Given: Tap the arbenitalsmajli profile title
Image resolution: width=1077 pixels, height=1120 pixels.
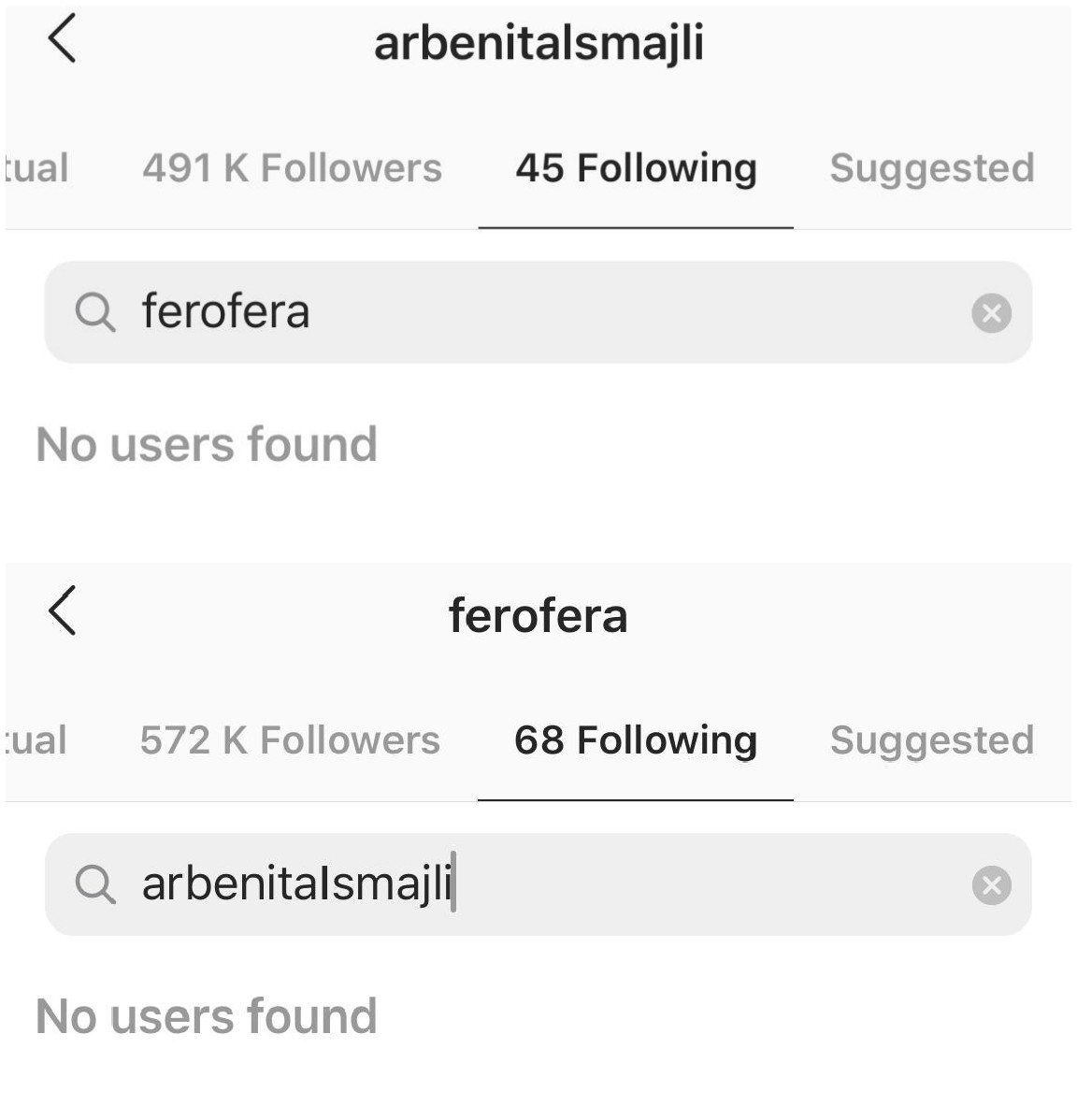Looking at the screenshot, I should click(x=539, y=44).
